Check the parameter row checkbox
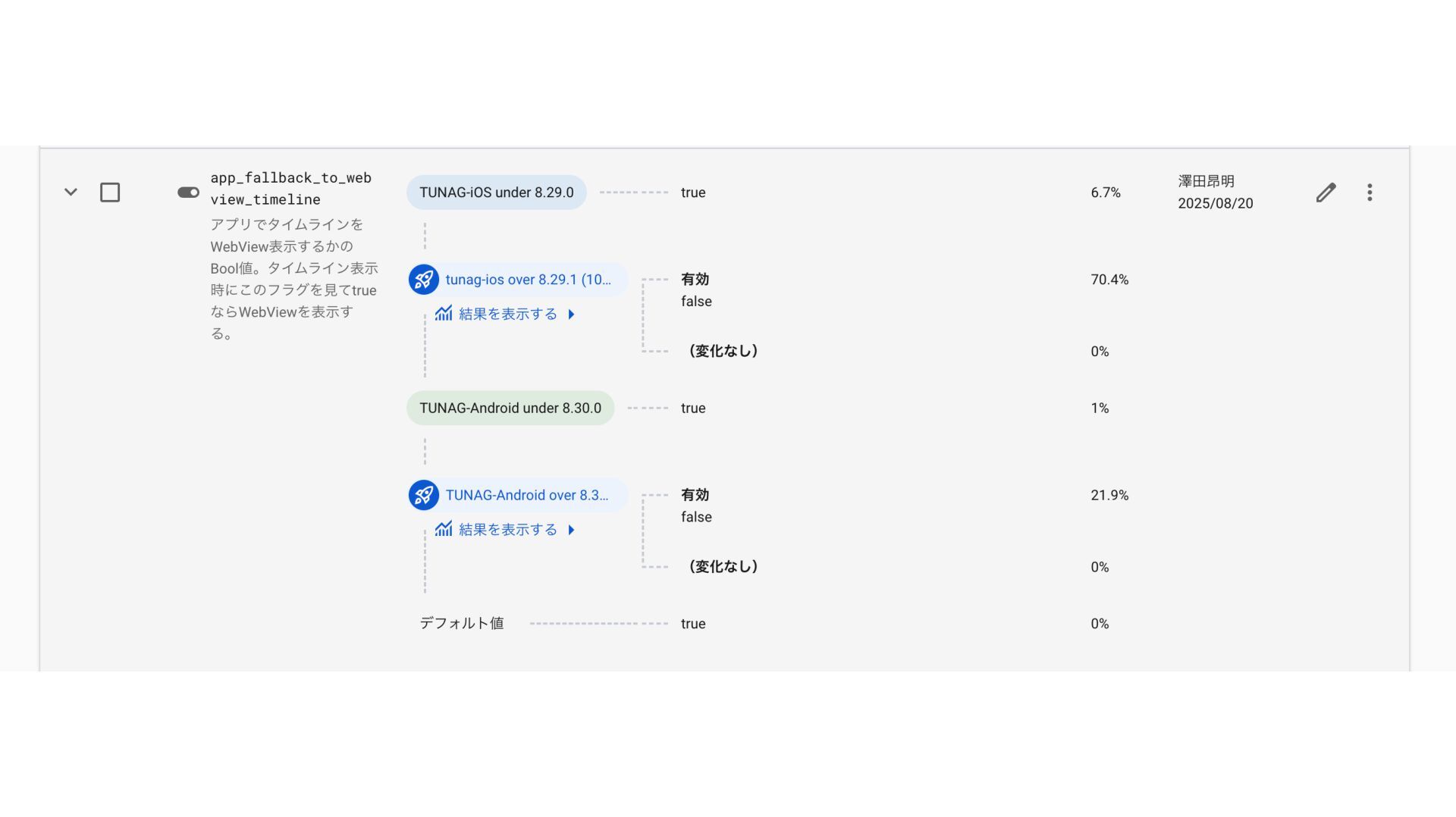Viewport: 1456px width, 817px height. click(110, 193)
